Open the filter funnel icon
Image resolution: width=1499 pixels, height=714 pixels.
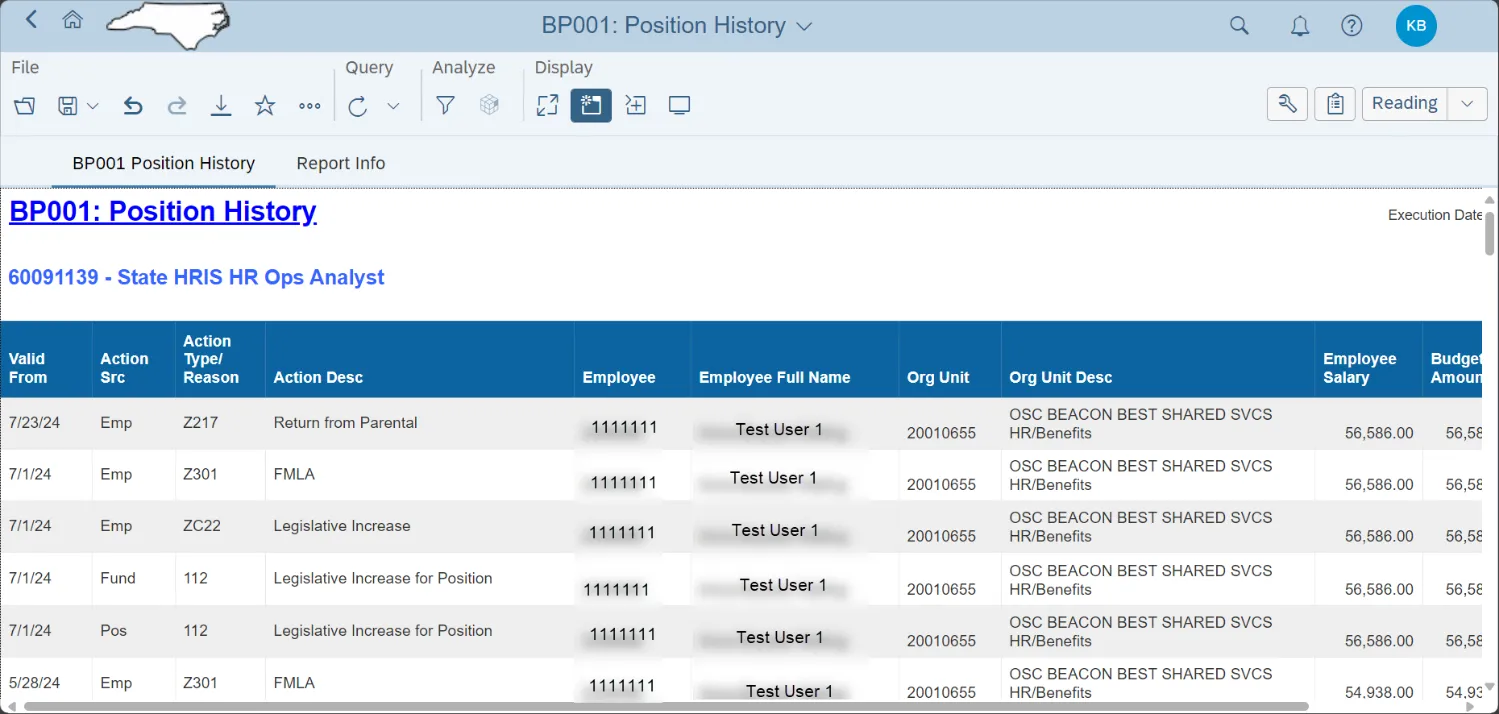(x=446, y=106)
